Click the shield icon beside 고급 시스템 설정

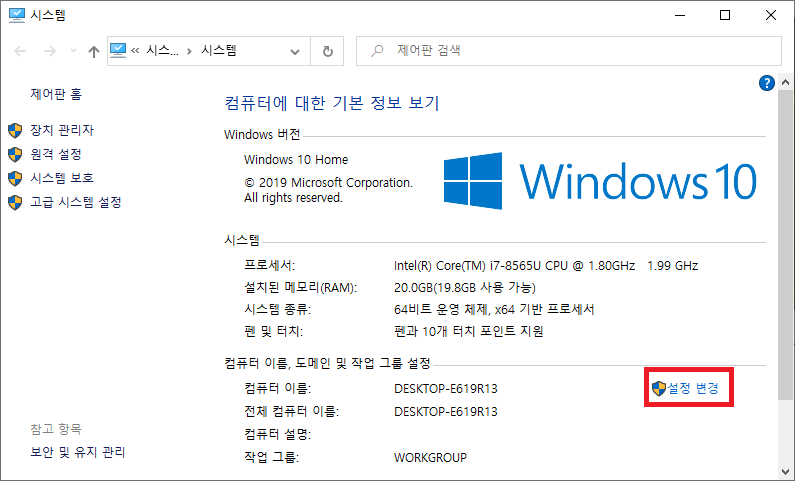click(x=15, y=203)
